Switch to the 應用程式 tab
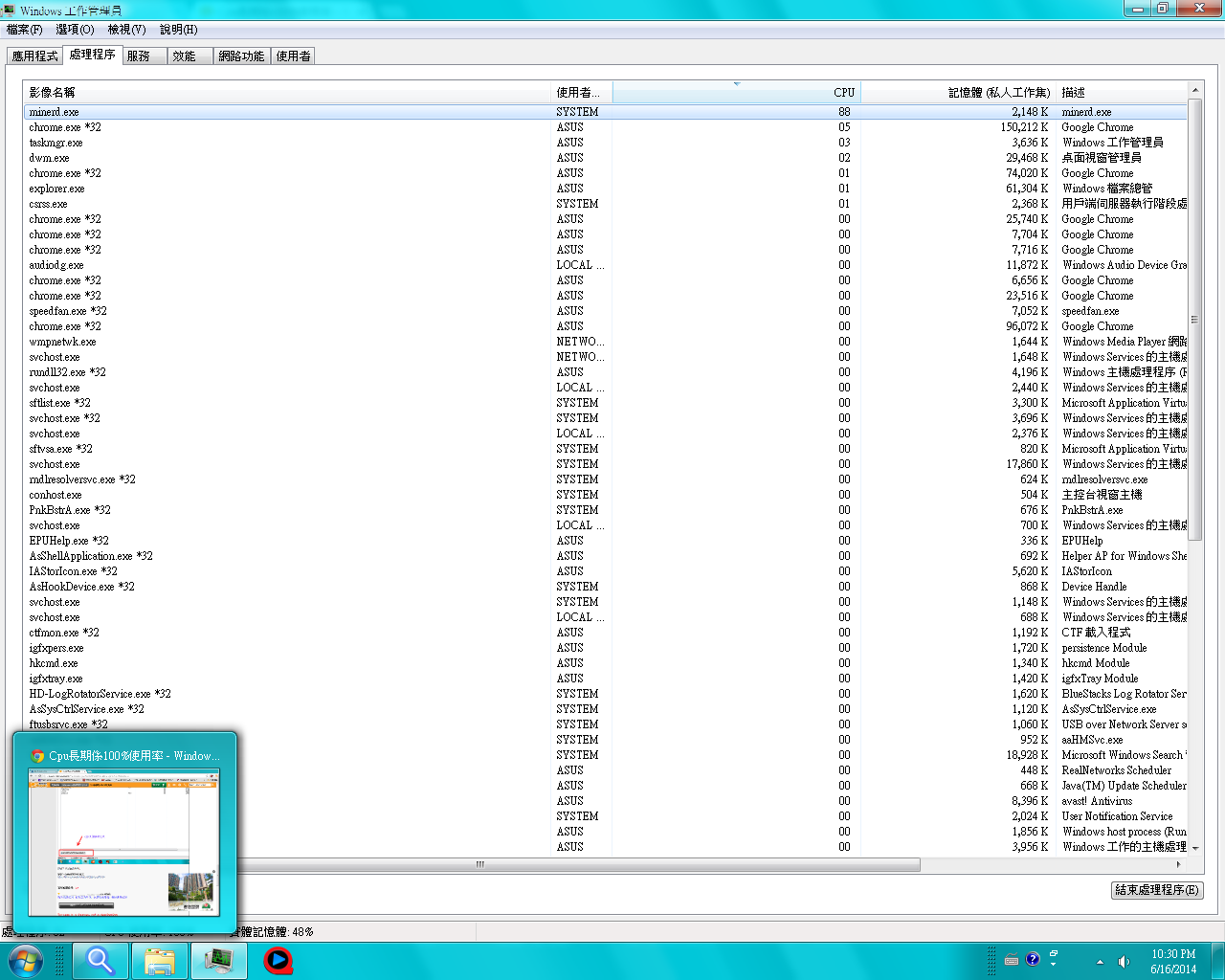 pos(34,56)
